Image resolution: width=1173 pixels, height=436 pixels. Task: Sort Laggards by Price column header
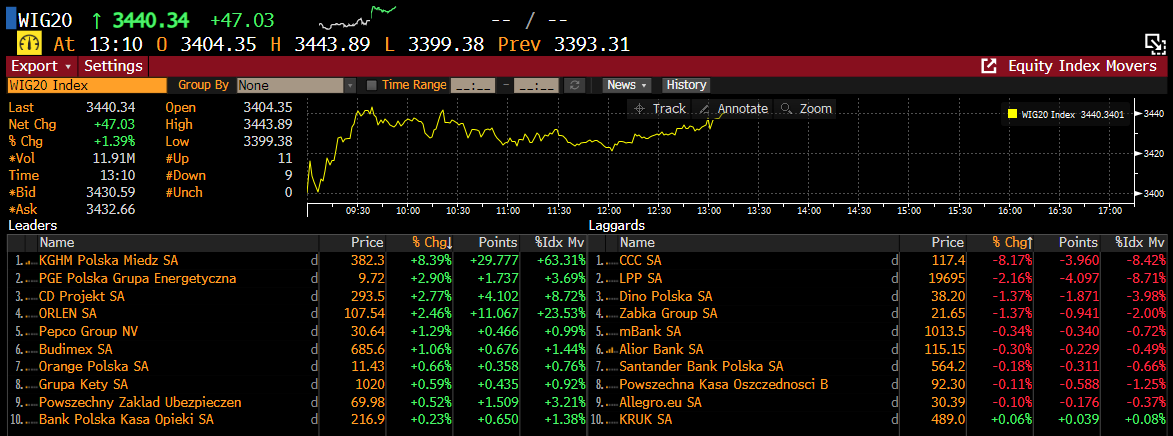tap(934, 242)
